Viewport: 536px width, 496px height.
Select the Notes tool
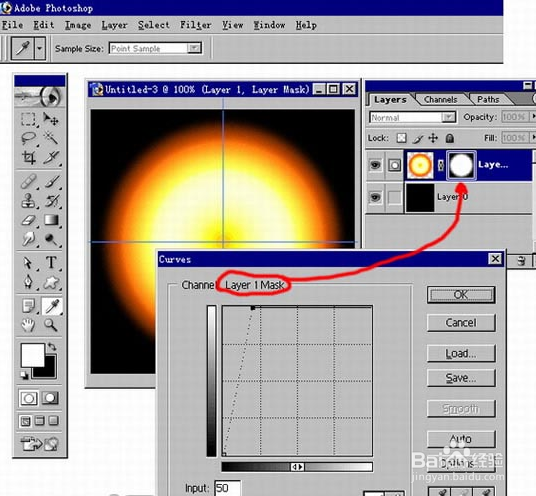(x=28, y=306)
